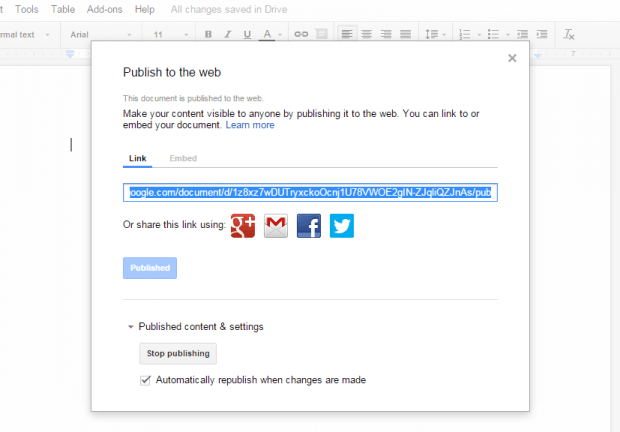This screenshot has width=620, height=432.
Task: Click the insert link toolbar icon
Action: (301, 35)
